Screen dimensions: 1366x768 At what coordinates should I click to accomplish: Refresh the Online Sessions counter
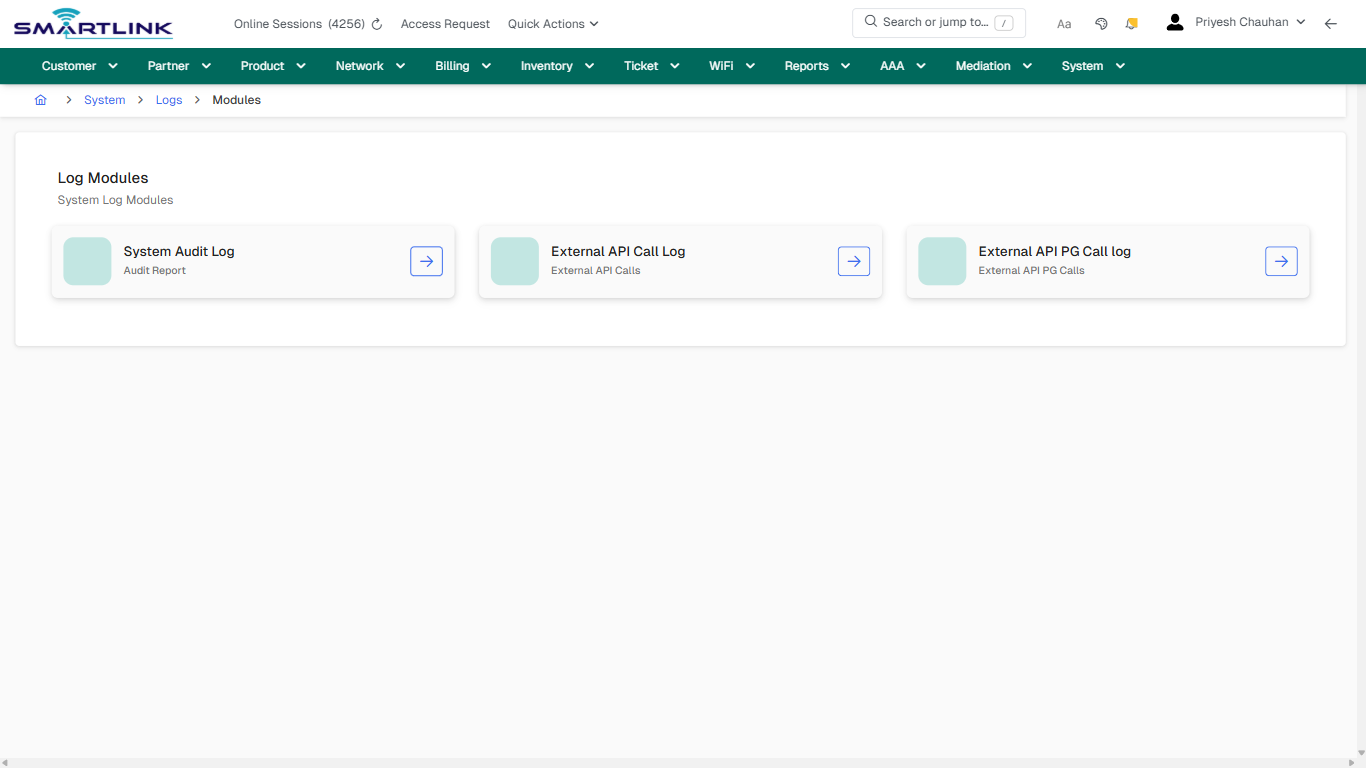[375, 23]
